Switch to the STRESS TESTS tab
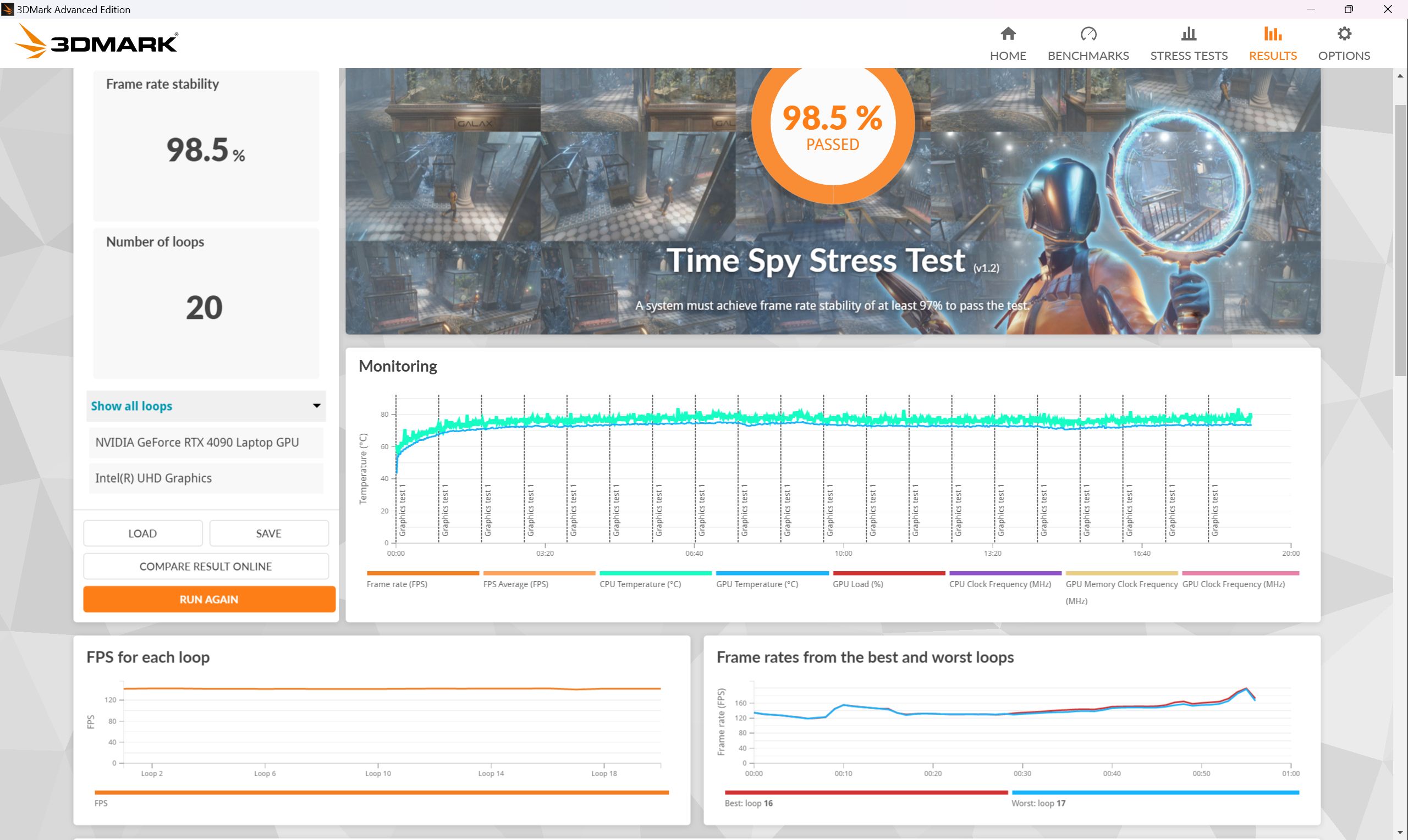 coord(1189,56)
